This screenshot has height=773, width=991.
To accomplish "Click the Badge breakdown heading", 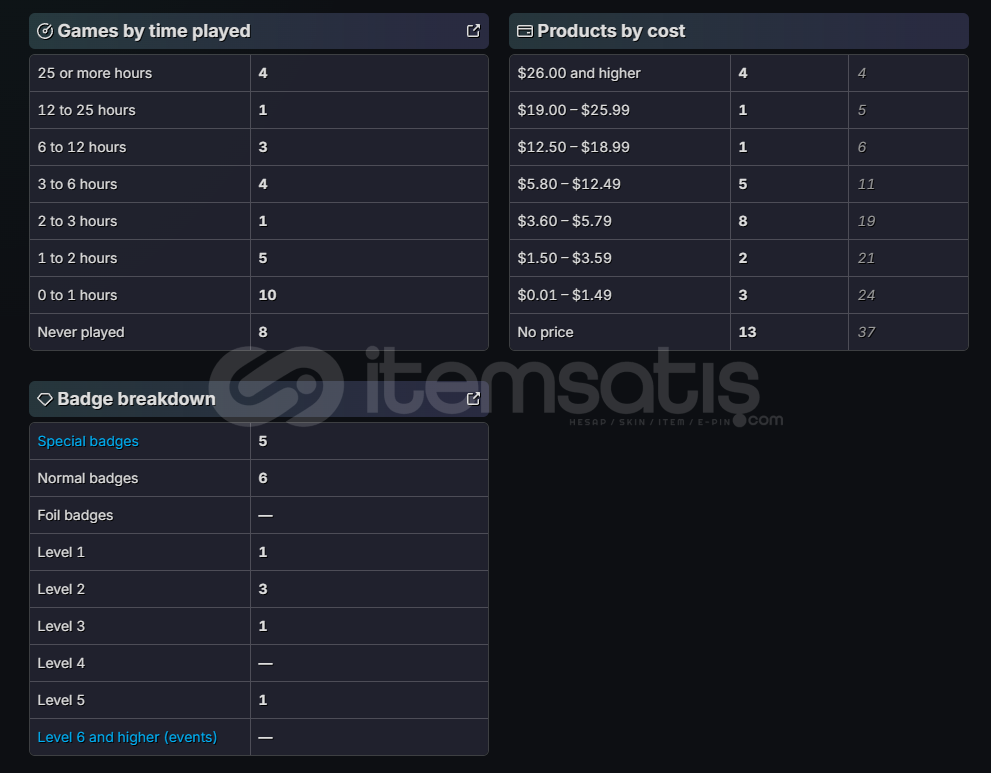I will [x=136, y=399].
